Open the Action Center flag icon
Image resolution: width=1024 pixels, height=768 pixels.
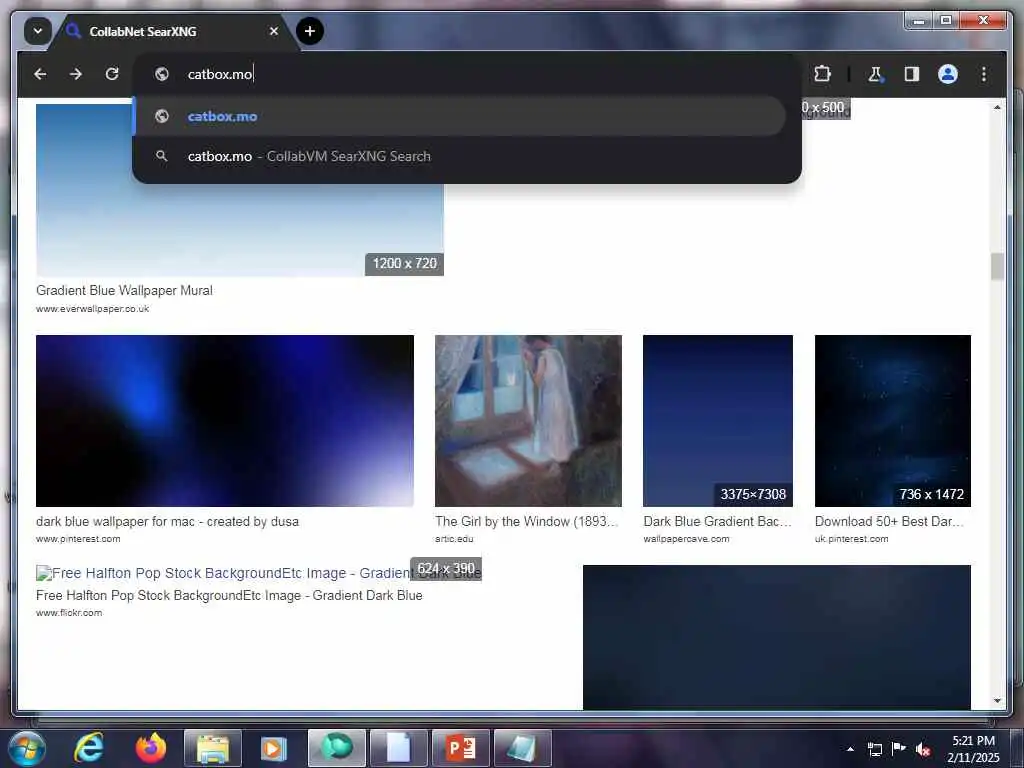click(899, 749)
